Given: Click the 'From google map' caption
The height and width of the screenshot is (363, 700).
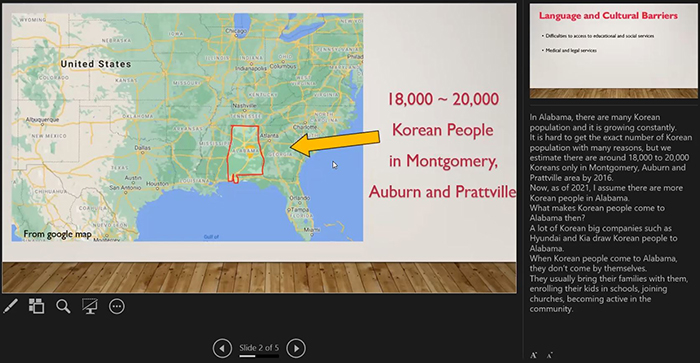Looking at the screenshot, I should [x=58, y=234].
